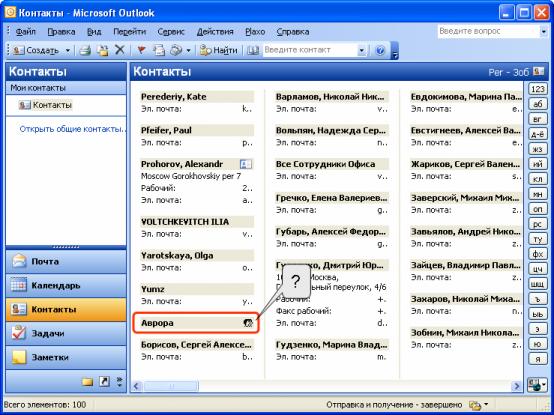Open the Действия menu

pos(215,32)
